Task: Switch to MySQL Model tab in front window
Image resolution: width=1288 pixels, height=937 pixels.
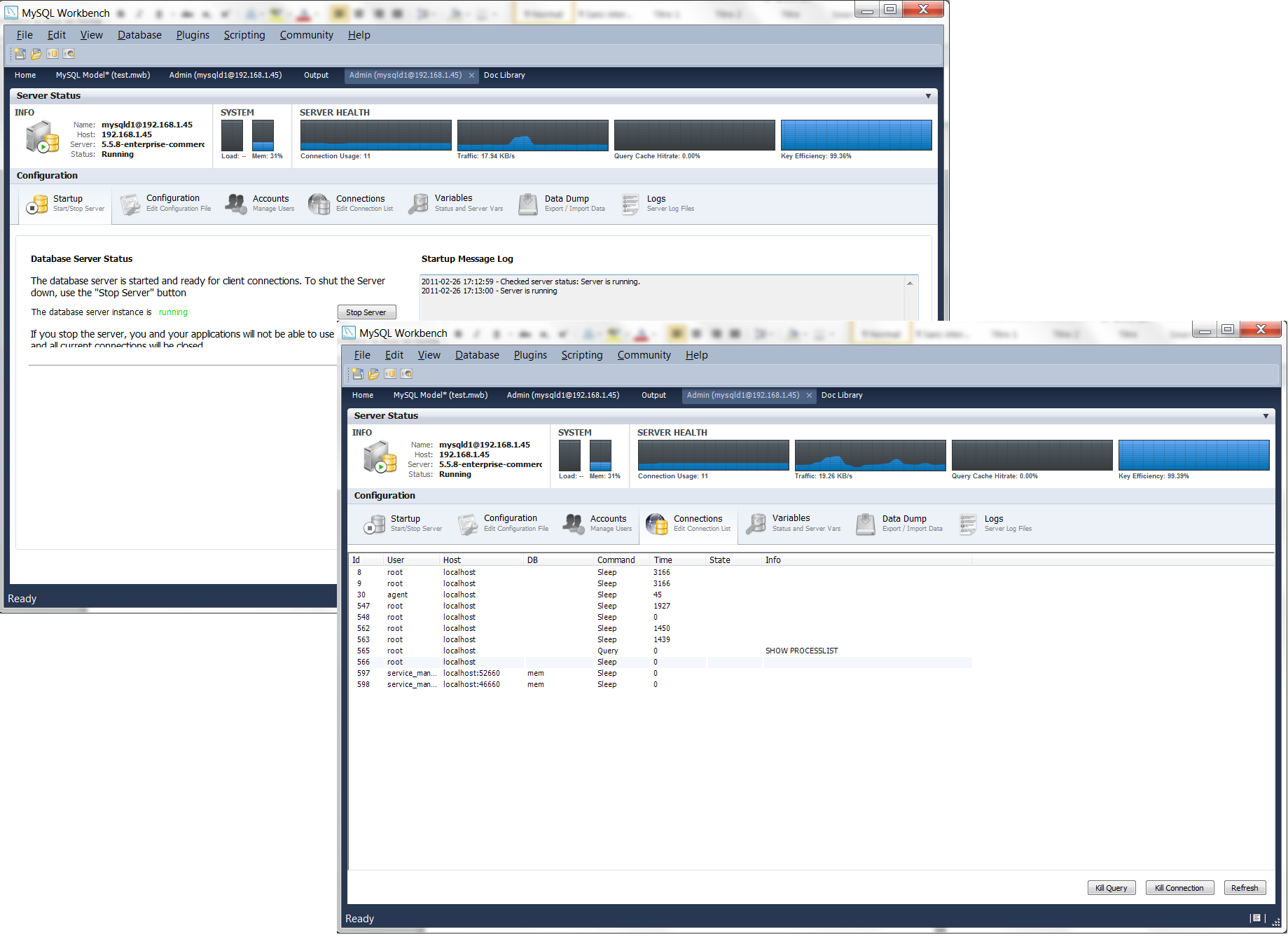Action: tap(441, 396)
